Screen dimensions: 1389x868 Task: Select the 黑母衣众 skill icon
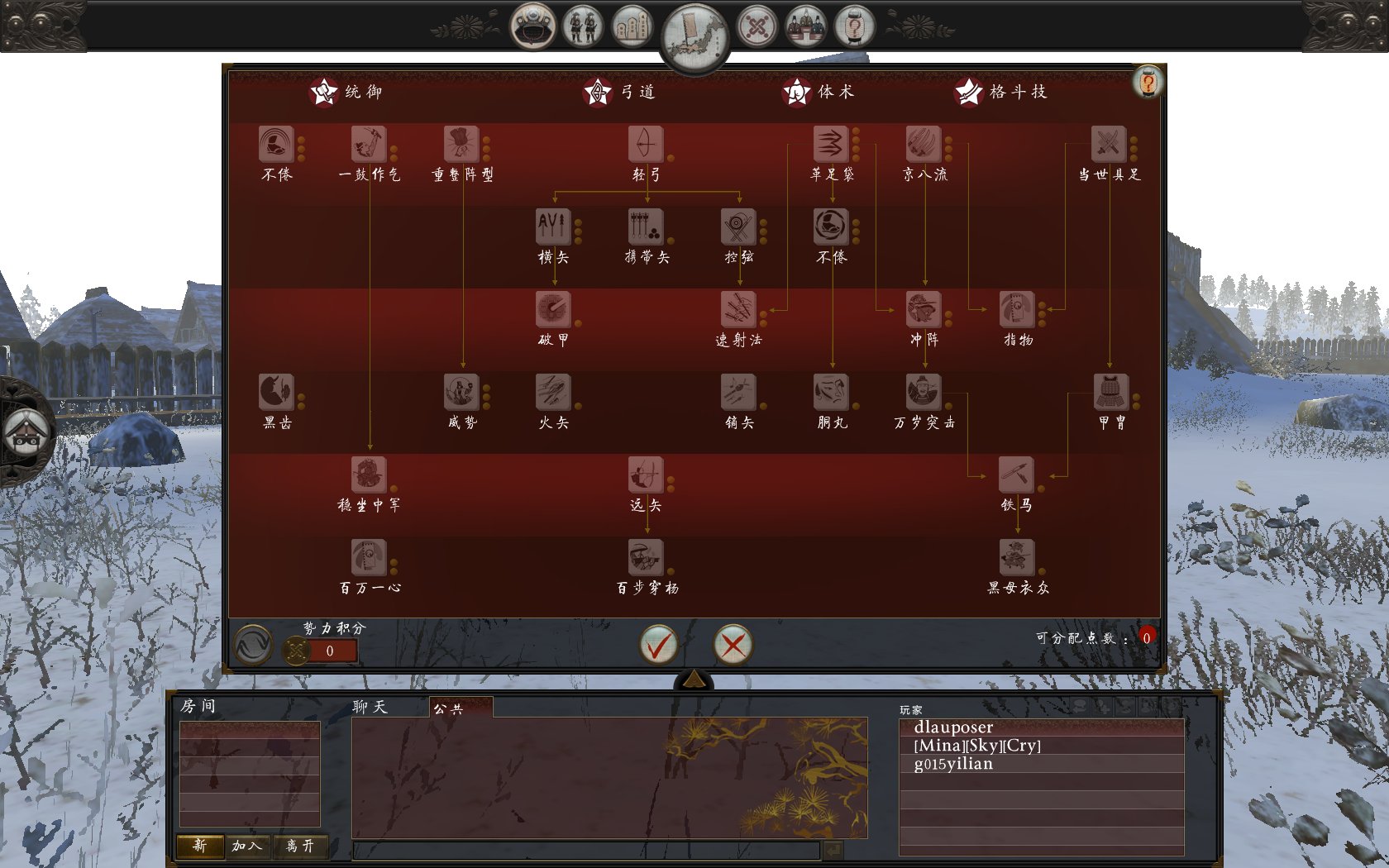click(x=1016, y=558)
